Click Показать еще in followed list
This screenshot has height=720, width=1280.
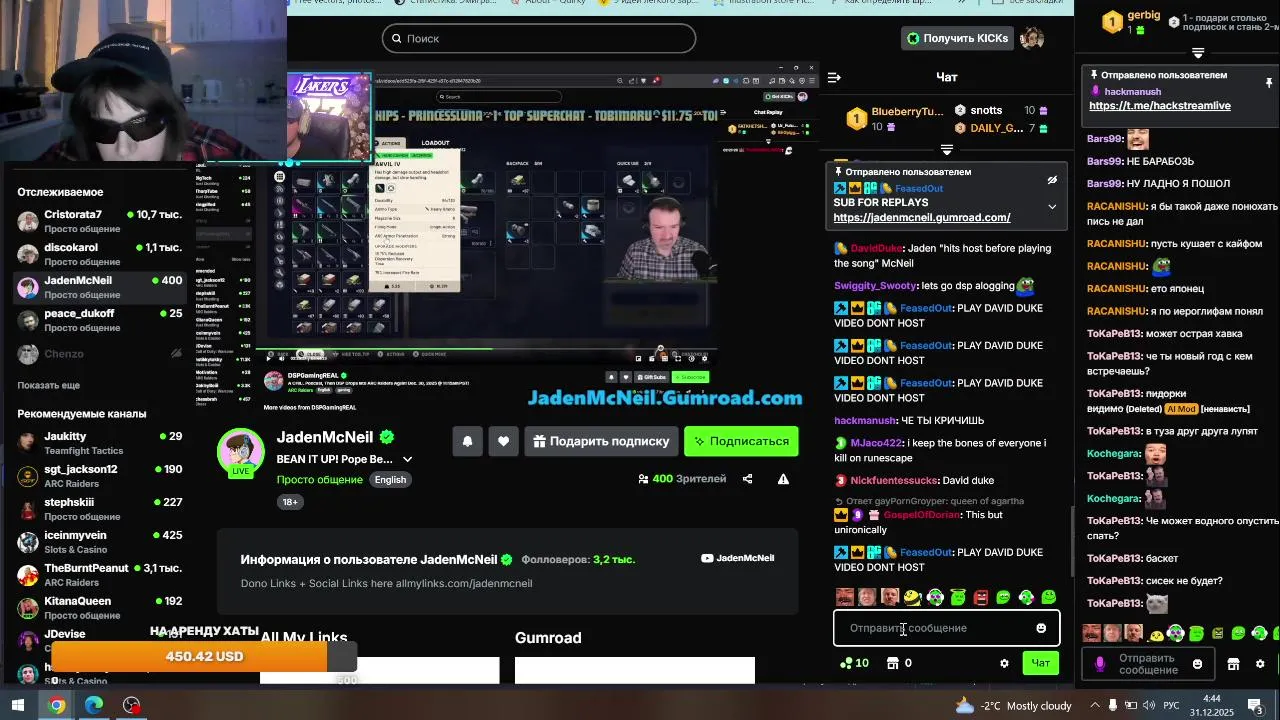(48, 385)
